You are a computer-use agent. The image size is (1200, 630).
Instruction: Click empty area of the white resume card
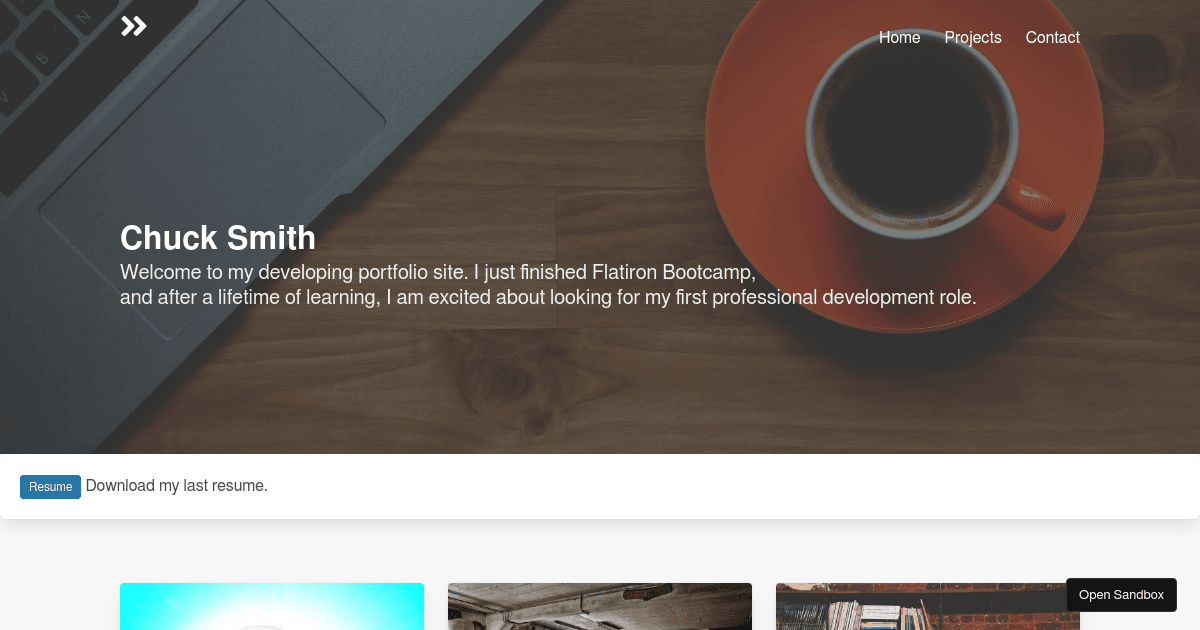pyautogui.click(x=700, y=487)
